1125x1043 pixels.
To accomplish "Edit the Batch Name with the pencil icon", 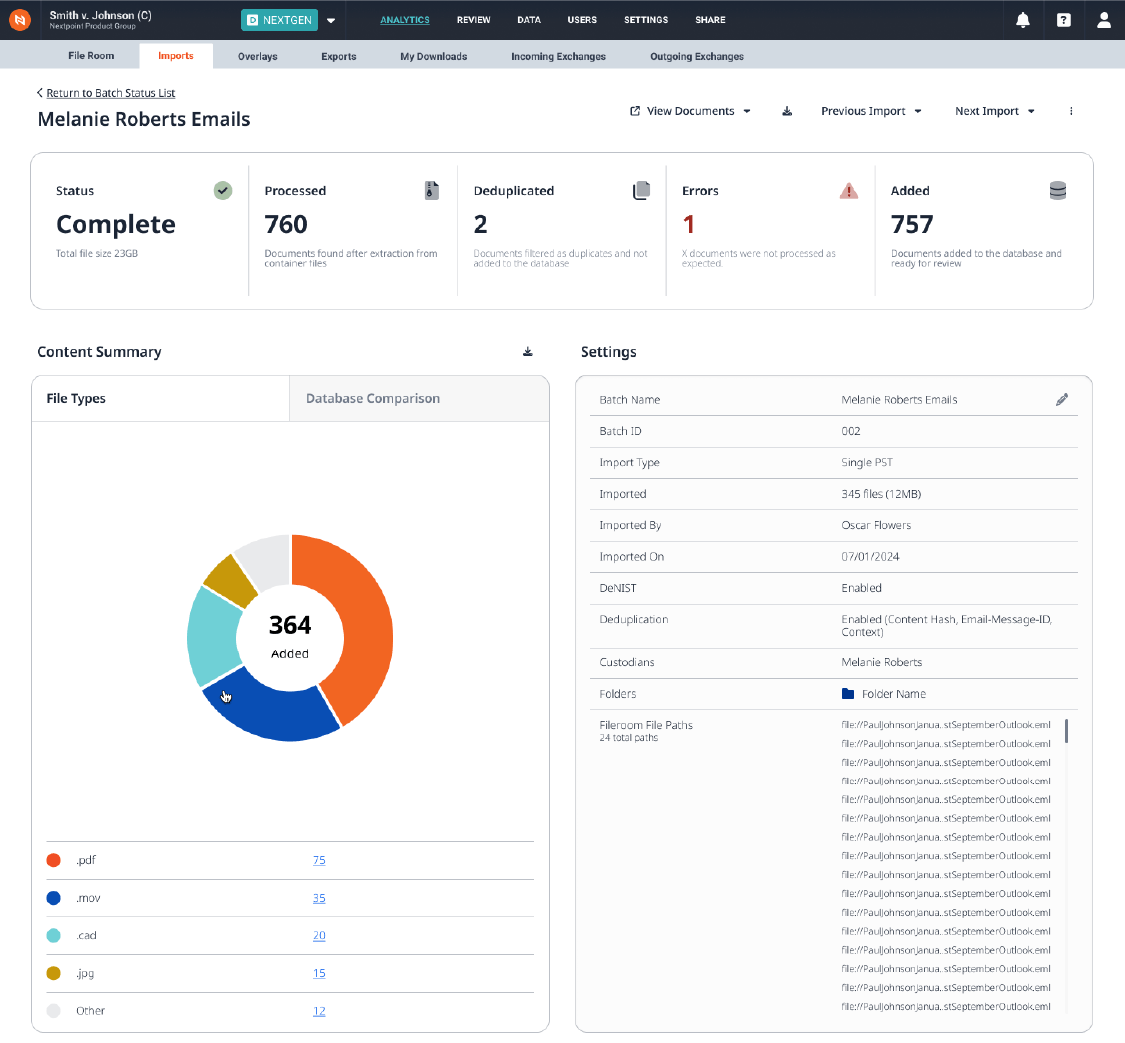I will point(1062,399).
